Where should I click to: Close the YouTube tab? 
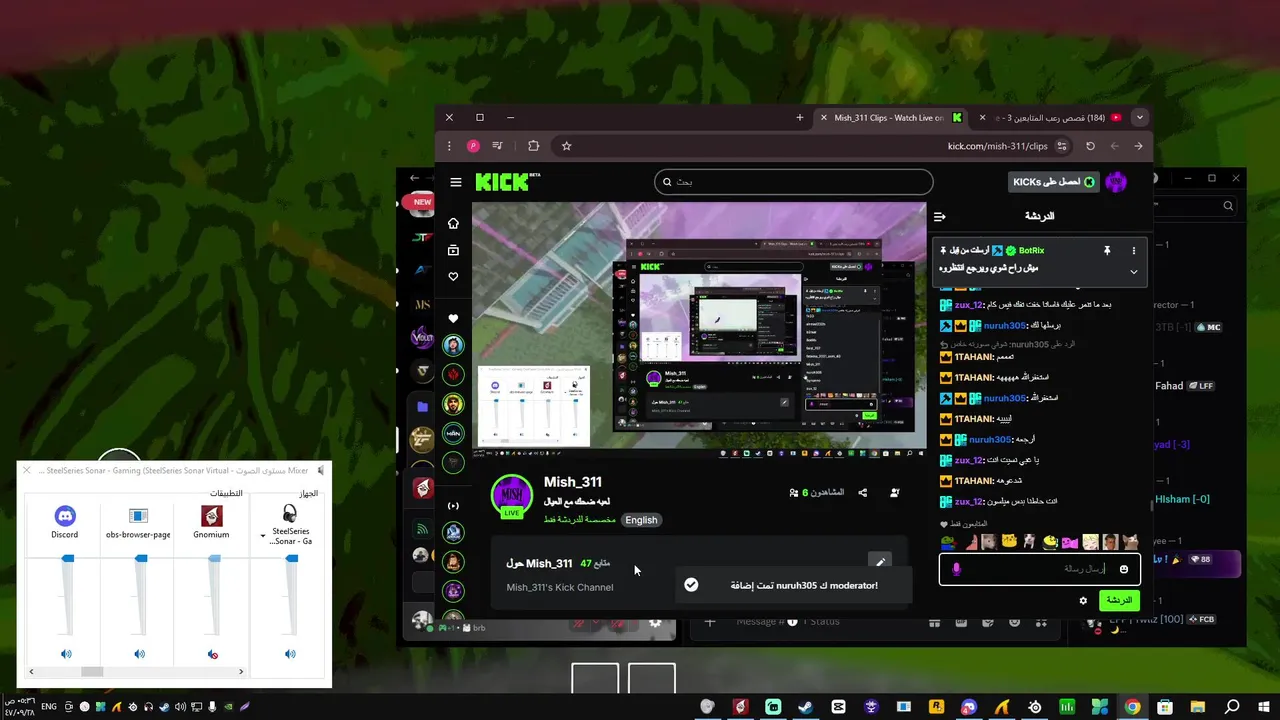click(x=983, y=117)
